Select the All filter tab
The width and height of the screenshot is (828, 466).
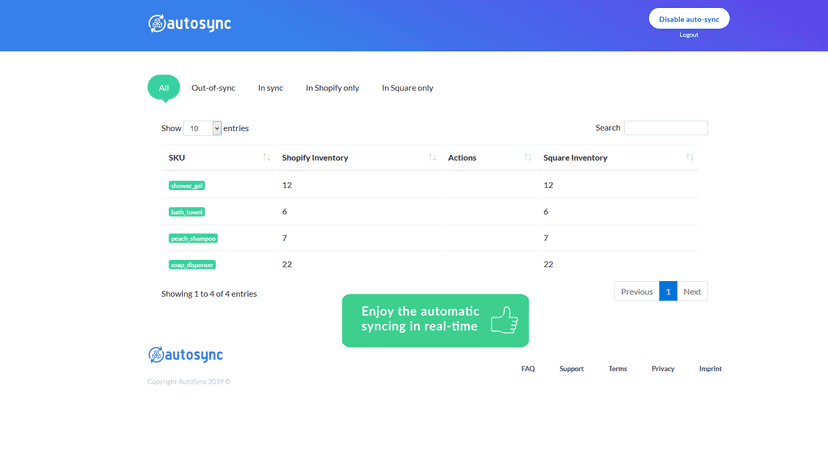(164, 88)
